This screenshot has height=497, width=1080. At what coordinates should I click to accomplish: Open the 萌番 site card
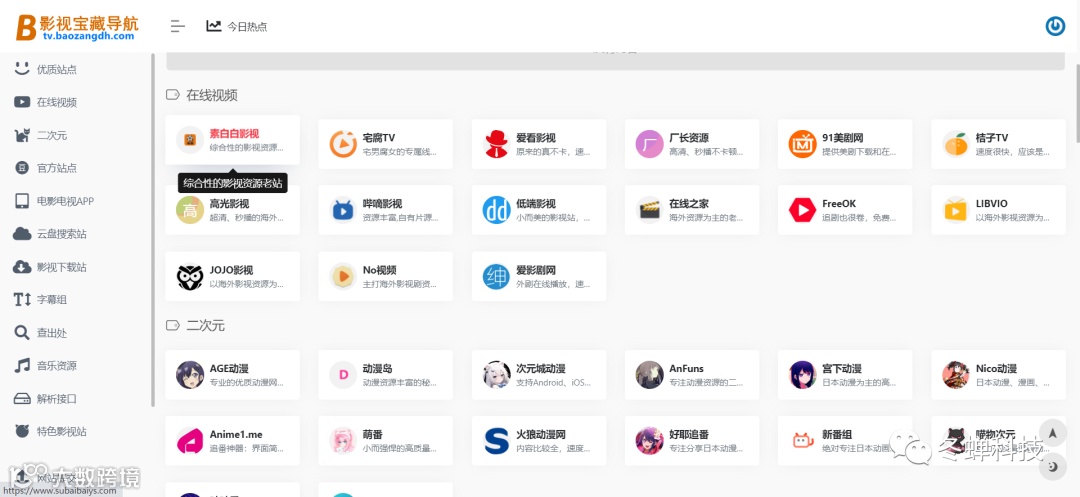tap(386, 441)
